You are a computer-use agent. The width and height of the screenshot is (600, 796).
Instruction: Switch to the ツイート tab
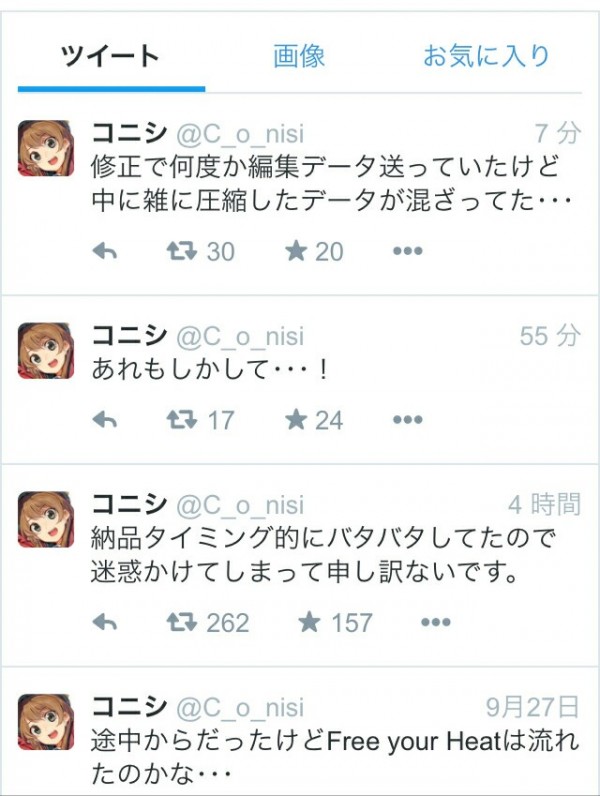click(x=110, y=56)
